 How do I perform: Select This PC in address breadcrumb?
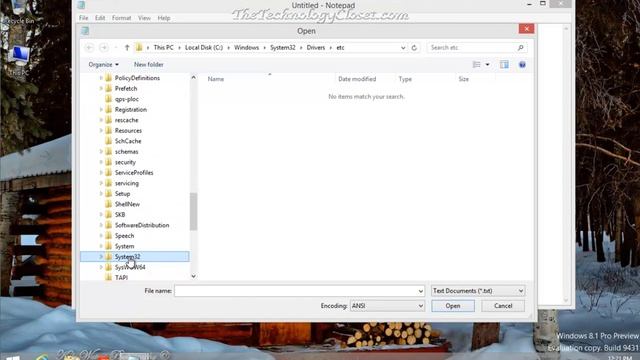click(x=163, y=48)
